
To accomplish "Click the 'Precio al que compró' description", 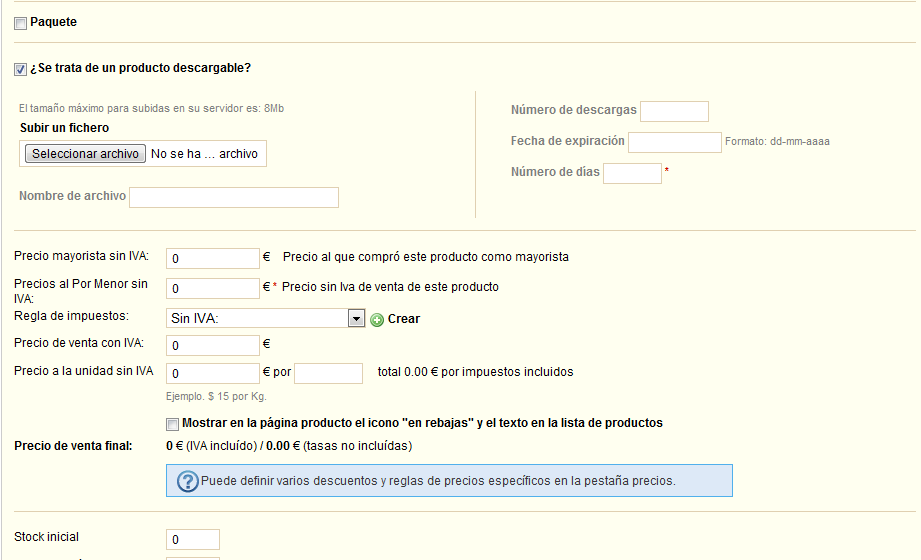I will [x=426, y=257].
